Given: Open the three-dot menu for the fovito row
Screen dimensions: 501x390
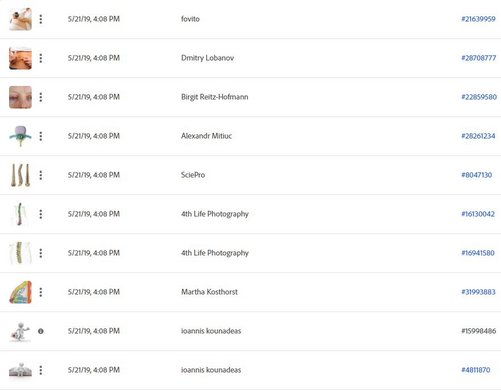Looking at the screenshot, I should point(41,19).
